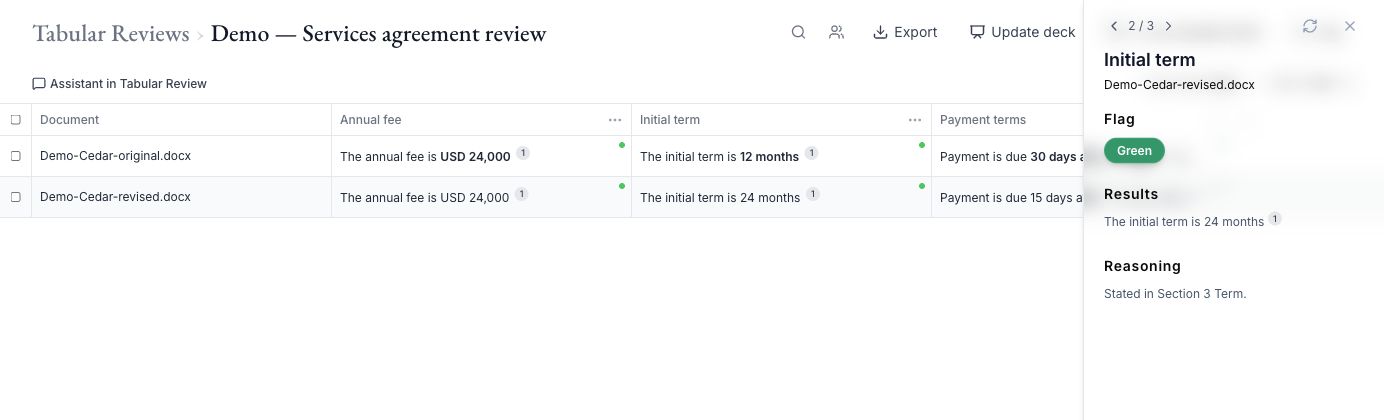Click the Document column header
The image size is (1384, 420).
click(181, 120)
